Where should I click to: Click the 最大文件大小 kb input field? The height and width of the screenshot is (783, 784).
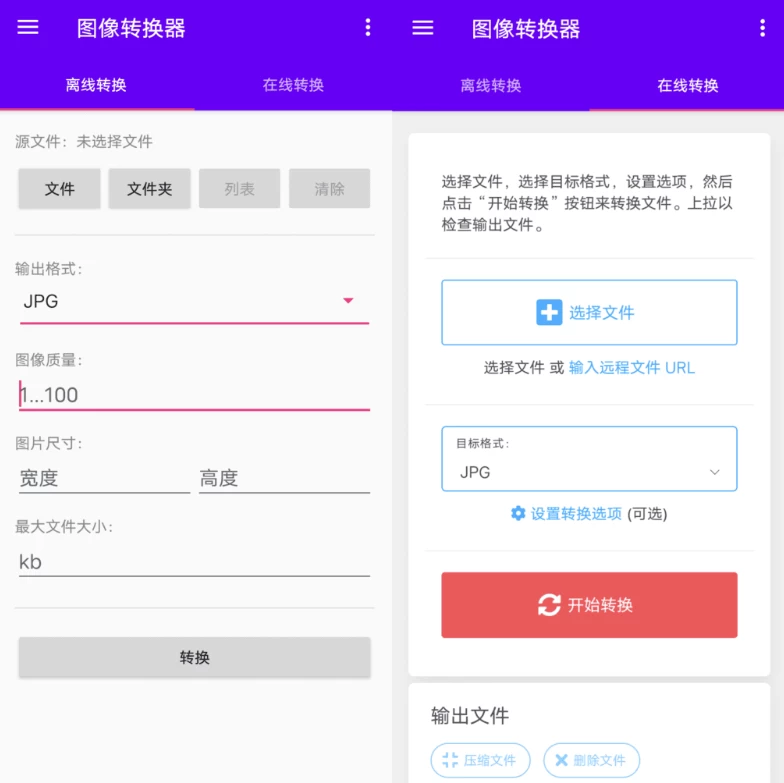[194, 561]
